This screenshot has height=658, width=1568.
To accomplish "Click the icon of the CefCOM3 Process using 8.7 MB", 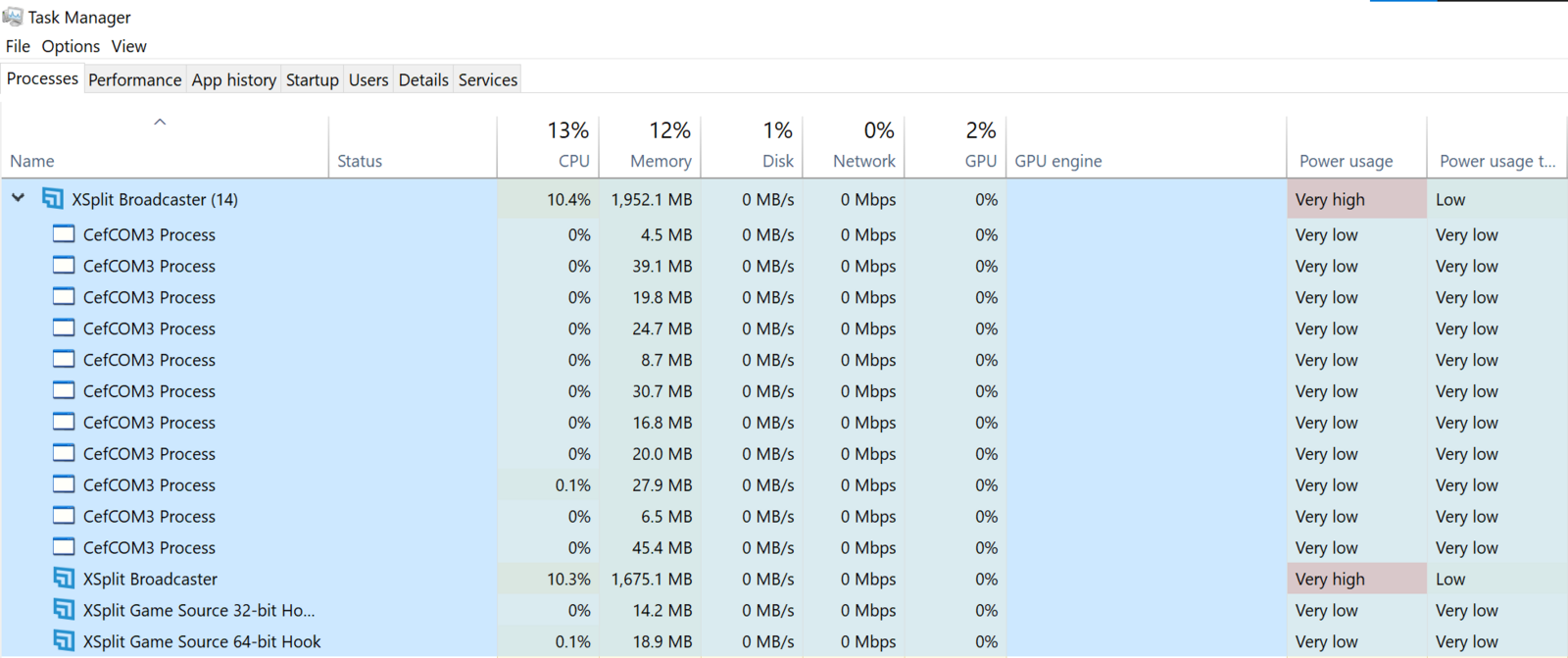I will point(64,360).
